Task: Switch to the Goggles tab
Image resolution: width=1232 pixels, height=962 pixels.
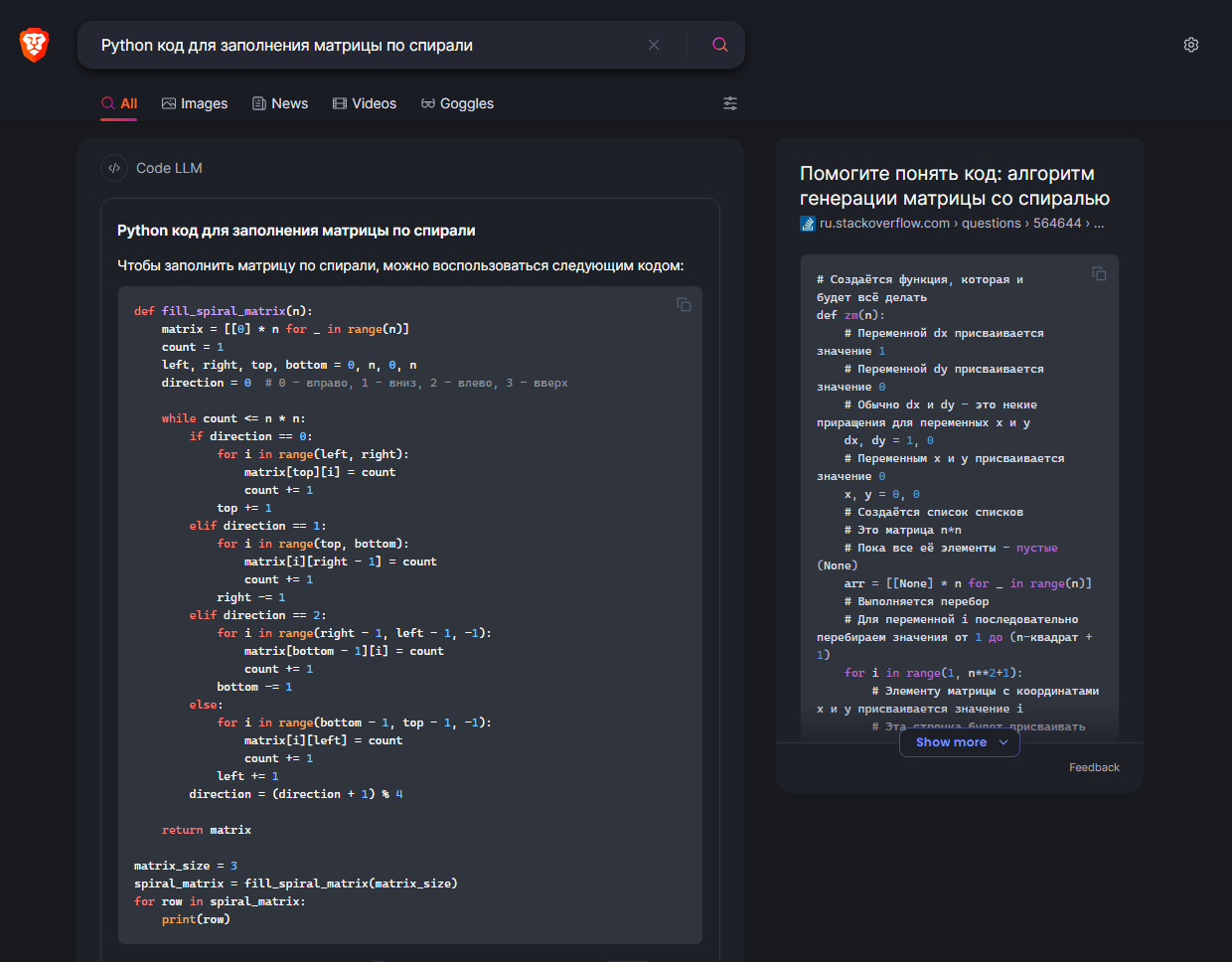Action: coord(457,103)
